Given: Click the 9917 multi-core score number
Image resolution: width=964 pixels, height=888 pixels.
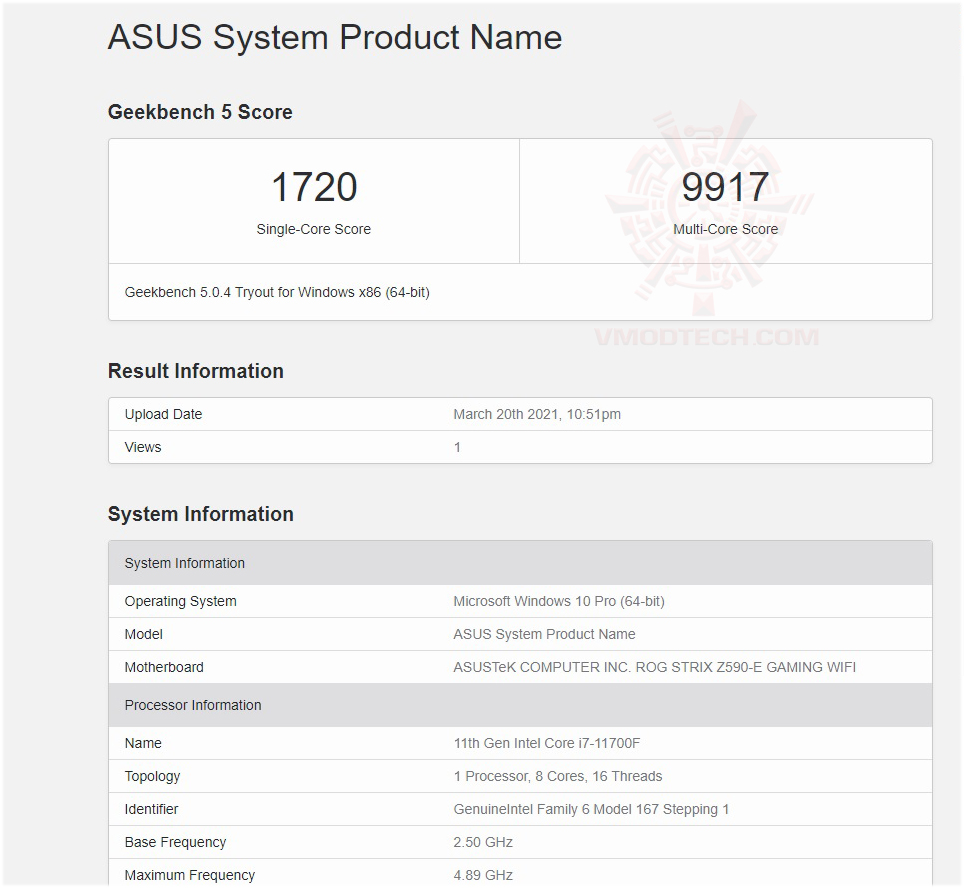Looking at the screenshot, I should (x=725, y=187).
